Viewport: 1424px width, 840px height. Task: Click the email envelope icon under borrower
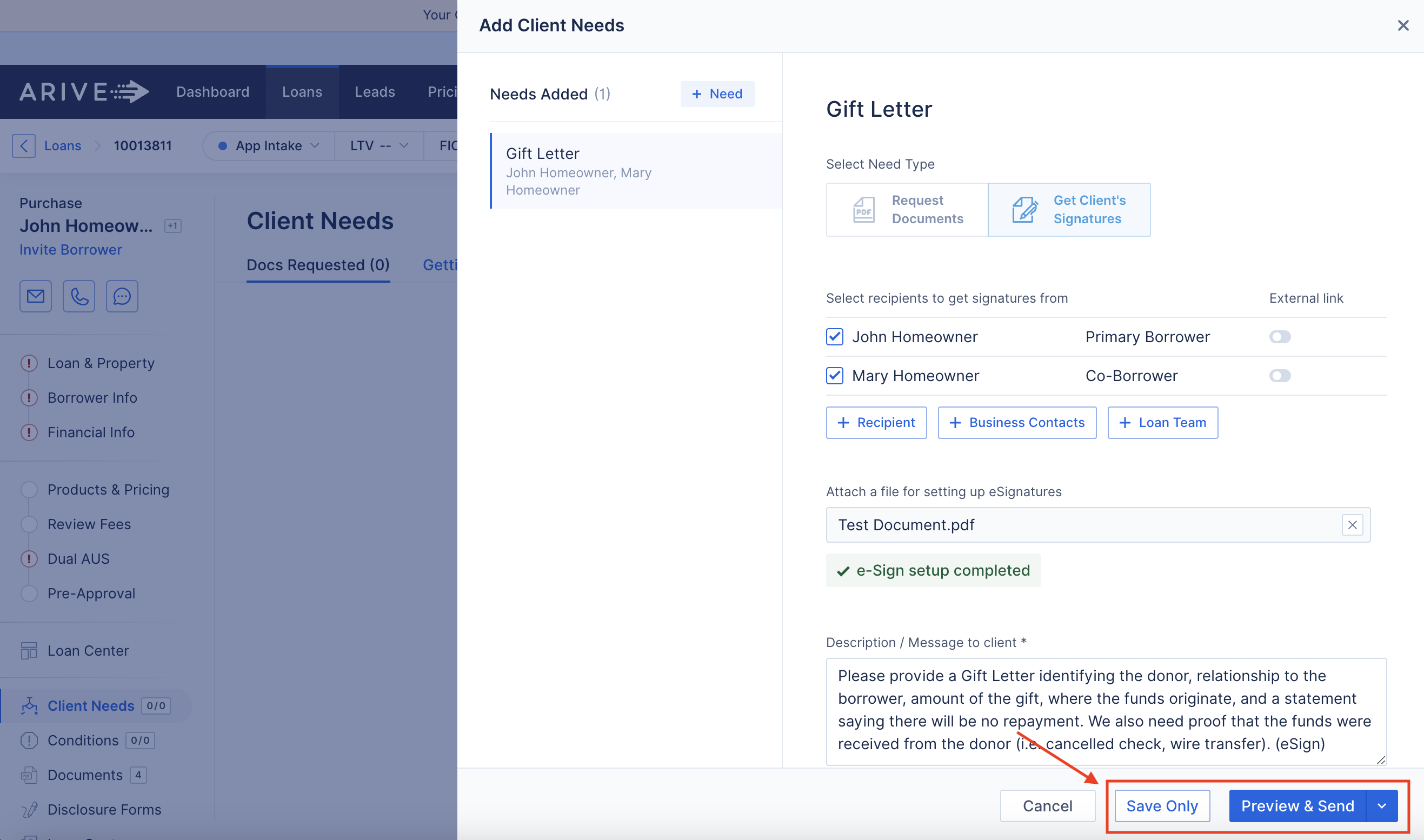click(36, 296)
